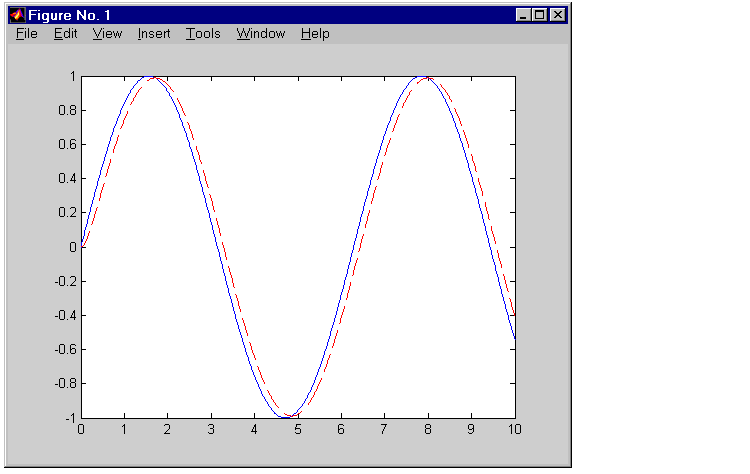
Task: Click y-axis tick label 0.4
Action: point(66,178)
